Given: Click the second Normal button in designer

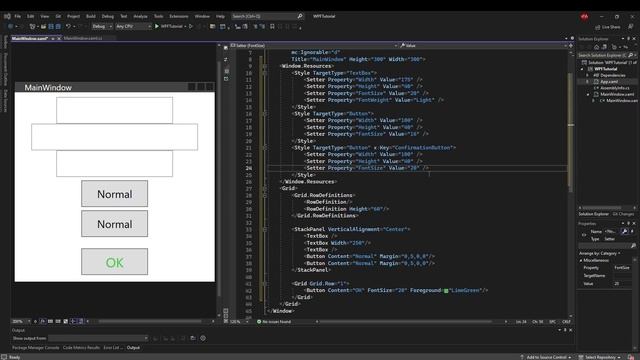Looking at the screenshot, I should [114, 224].
